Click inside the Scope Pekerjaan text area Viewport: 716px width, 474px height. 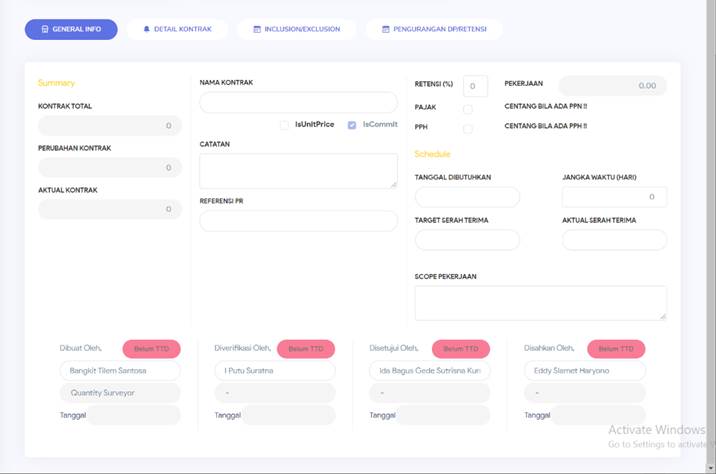(540, 303)
